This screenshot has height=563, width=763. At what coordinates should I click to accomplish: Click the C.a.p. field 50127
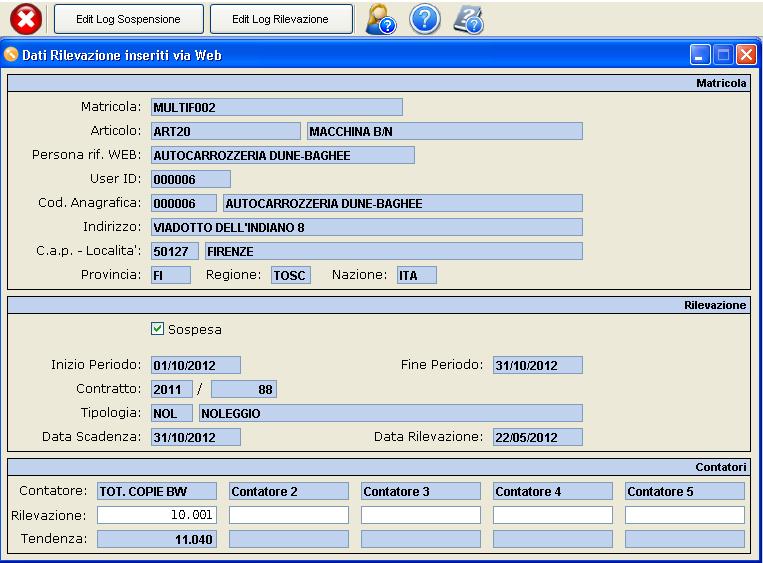click(x=175, y=251)
